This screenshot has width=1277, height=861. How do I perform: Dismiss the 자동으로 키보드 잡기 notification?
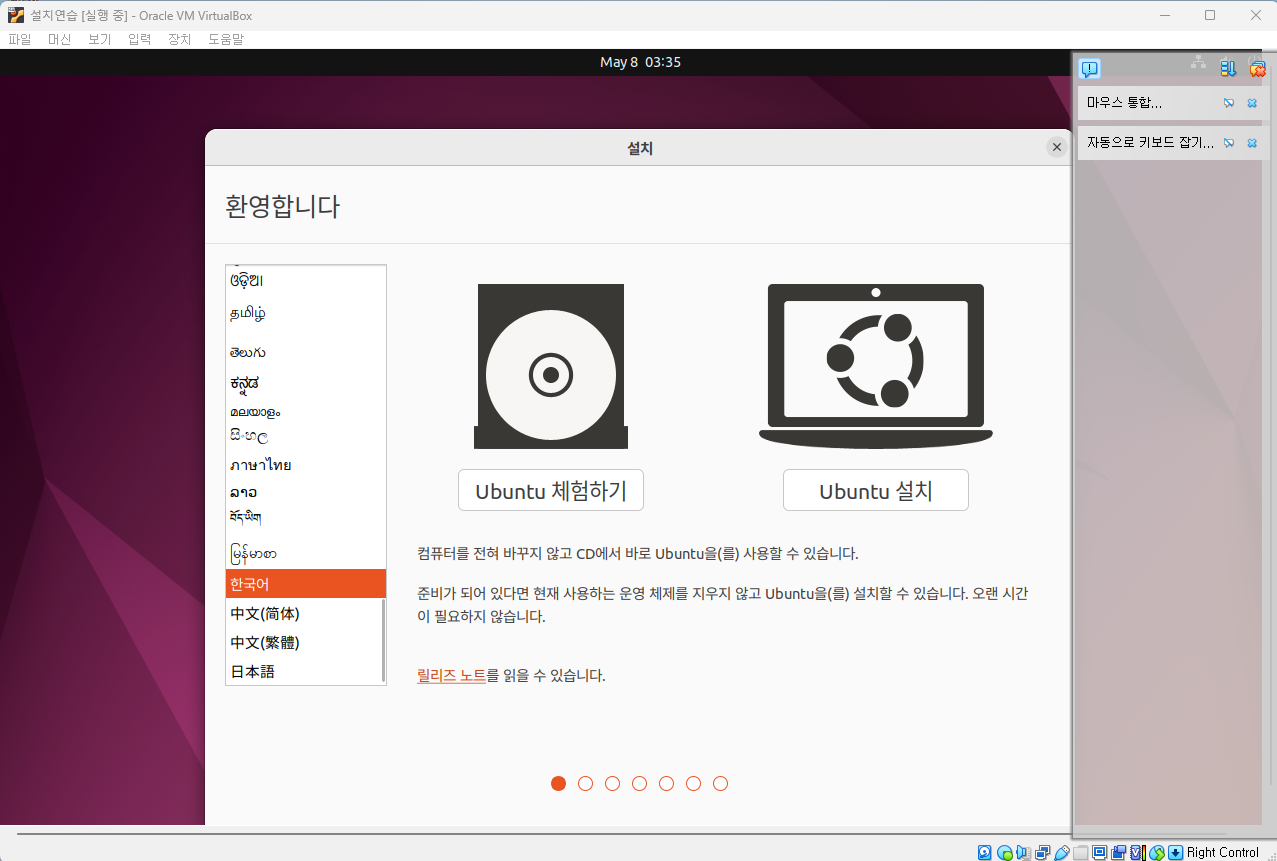coord(1252,143)
